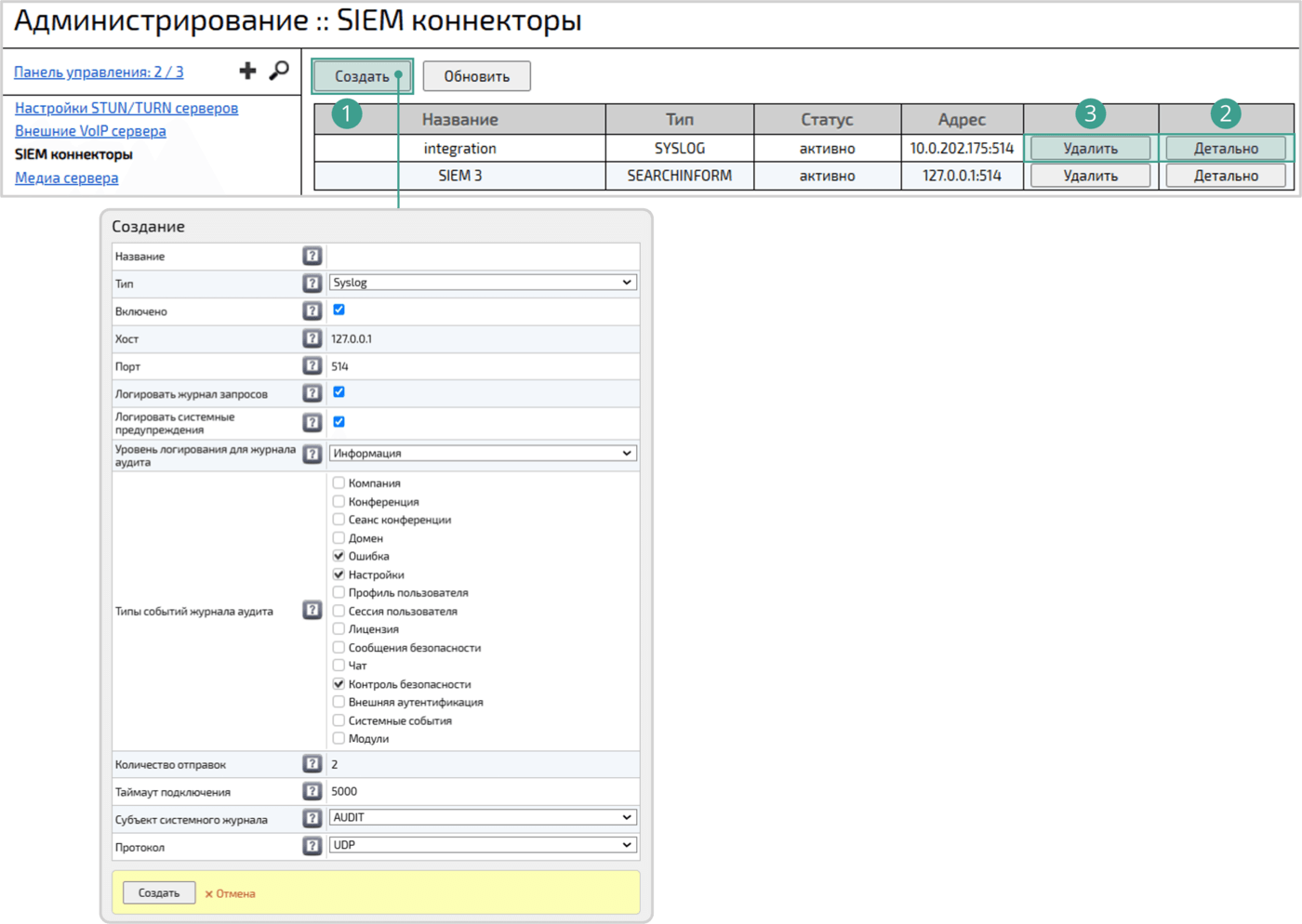Viewport: 1302px width, 924px height.
Task: Open help for Порт field
Action: pos(312,365)
